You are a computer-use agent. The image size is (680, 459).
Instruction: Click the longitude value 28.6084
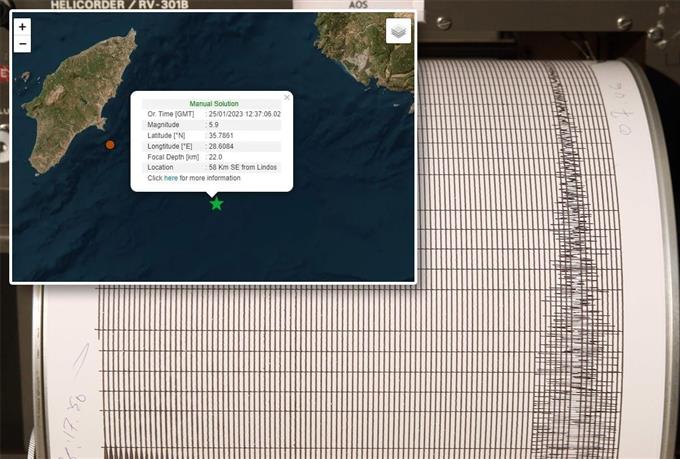[222, 146]
